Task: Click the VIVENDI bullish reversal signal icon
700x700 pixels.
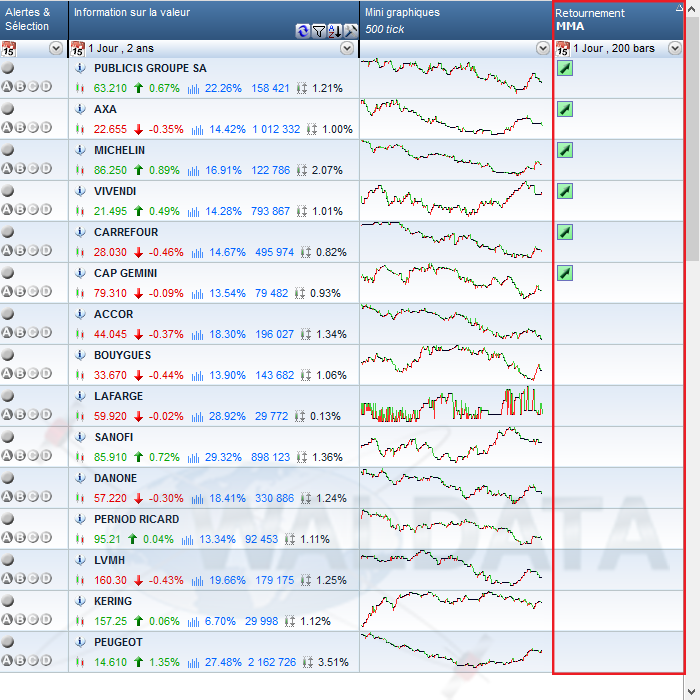Action: click(x=565, y=192)
